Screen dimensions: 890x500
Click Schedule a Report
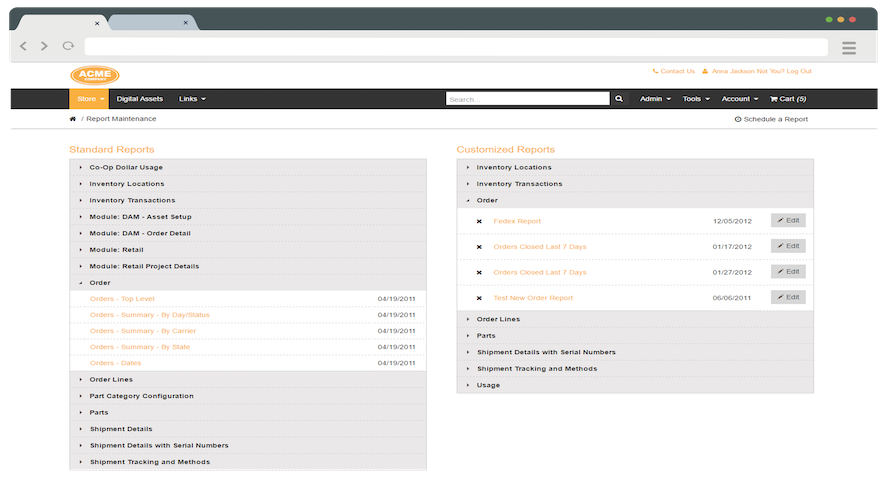coord(771,119)
